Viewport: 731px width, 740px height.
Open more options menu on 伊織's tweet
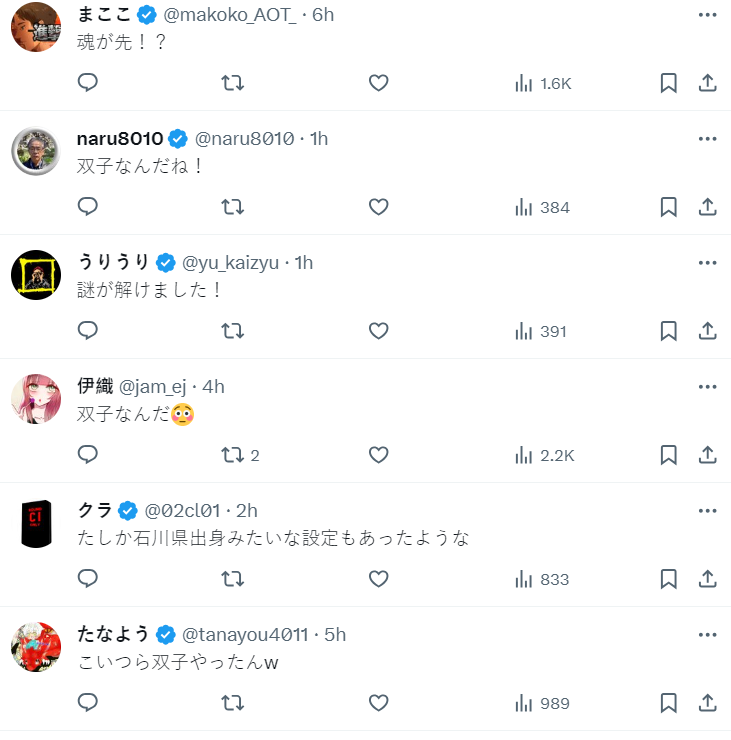pyautogui.click(x=707, y=387)
